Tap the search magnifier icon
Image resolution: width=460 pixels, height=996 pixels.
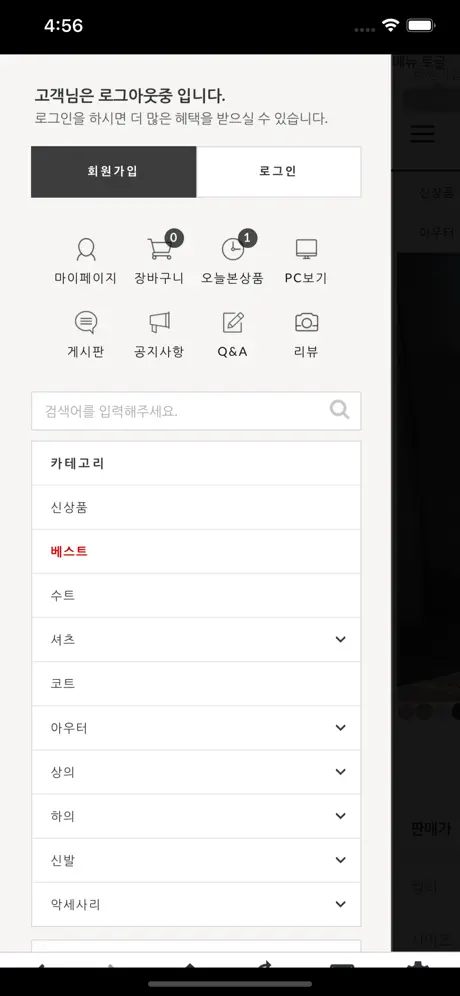coord(340,410)
